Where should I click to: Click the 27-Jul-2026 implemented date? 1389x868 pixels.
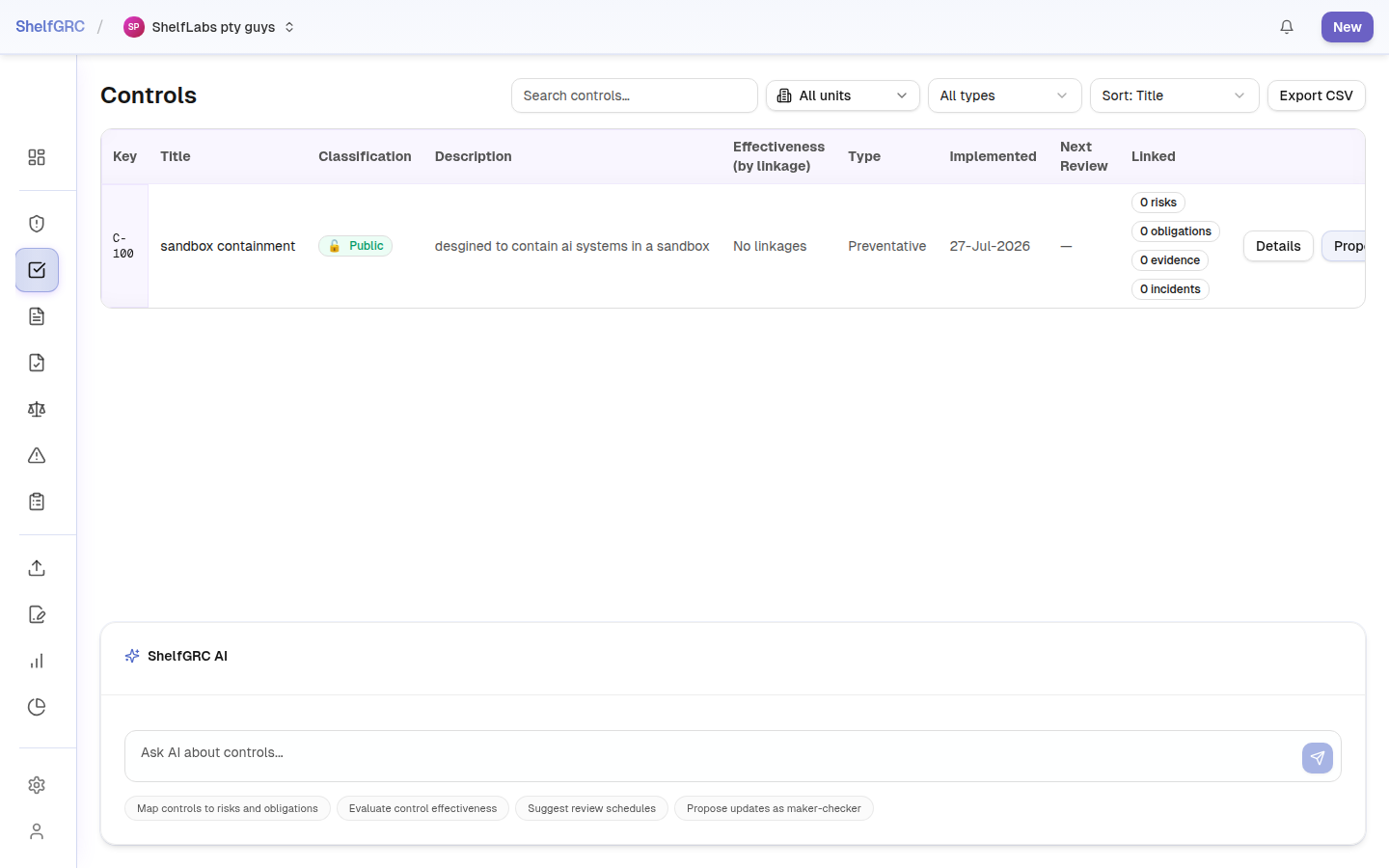click(x=990, y=246)
